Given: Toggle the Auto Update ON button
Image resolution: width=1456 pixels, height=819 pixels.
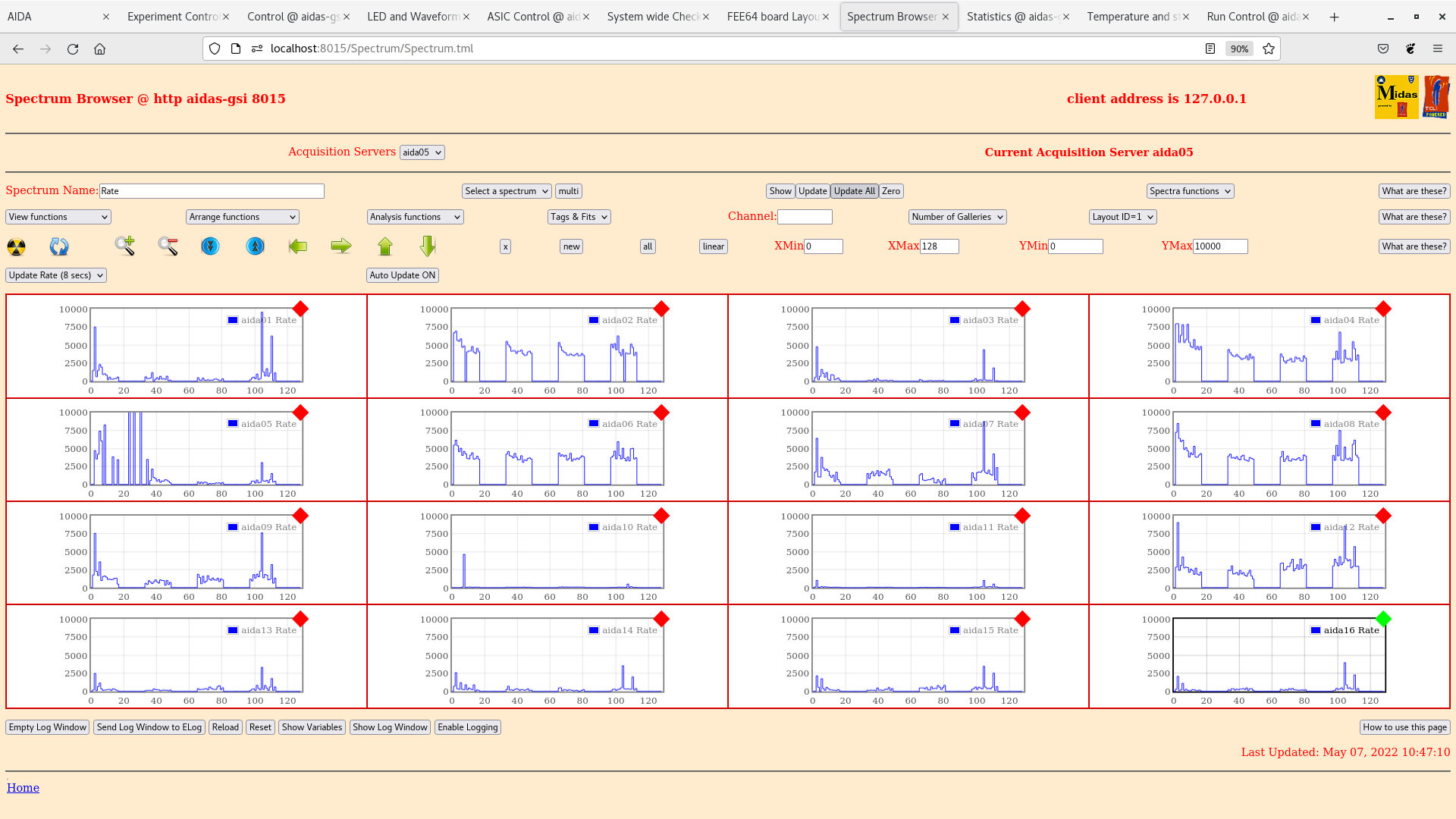Looking at the screenshot, I should click(x=402, y=275).
